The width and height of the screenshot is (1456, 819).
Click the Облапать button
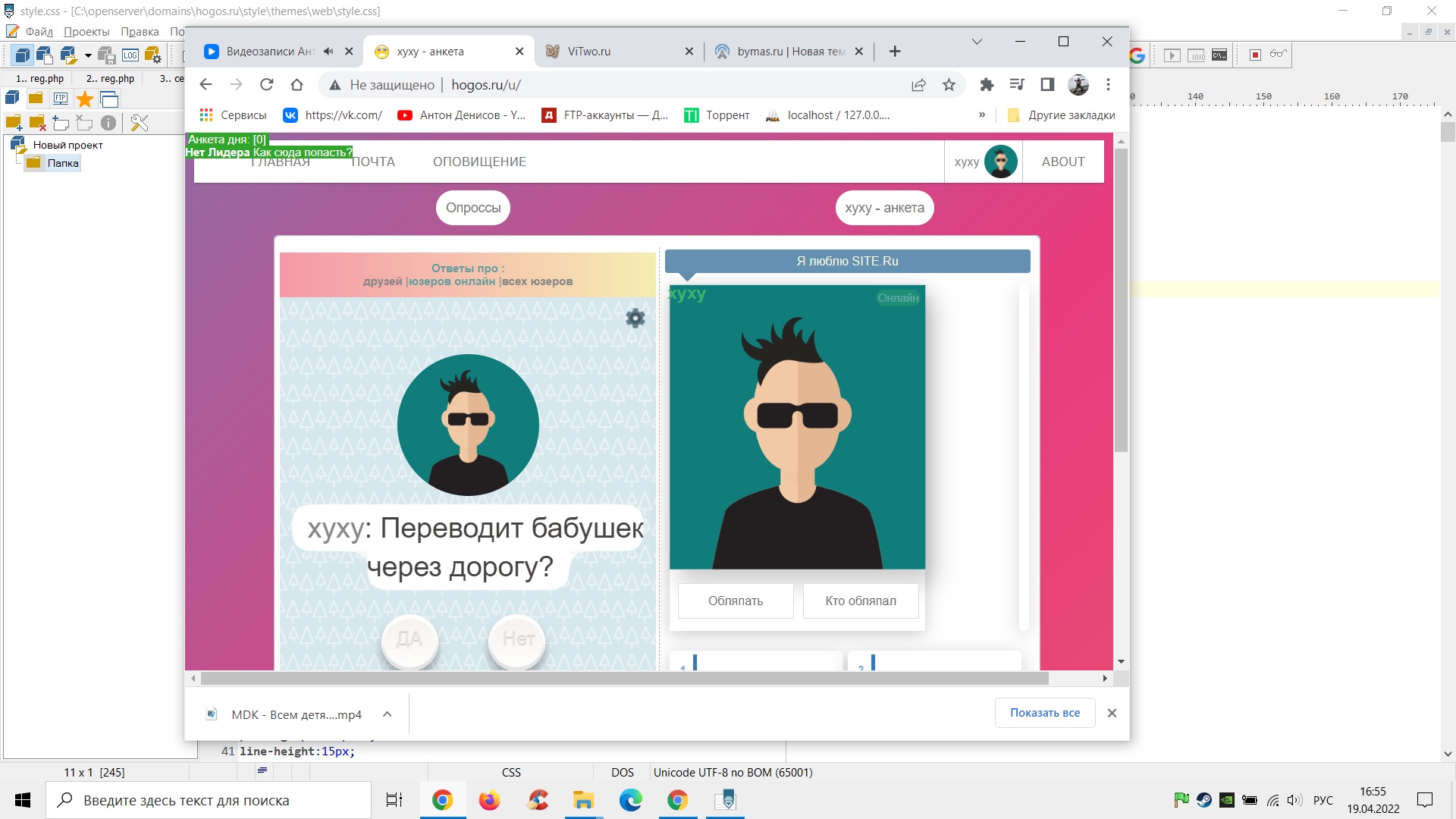pos(735,601)
